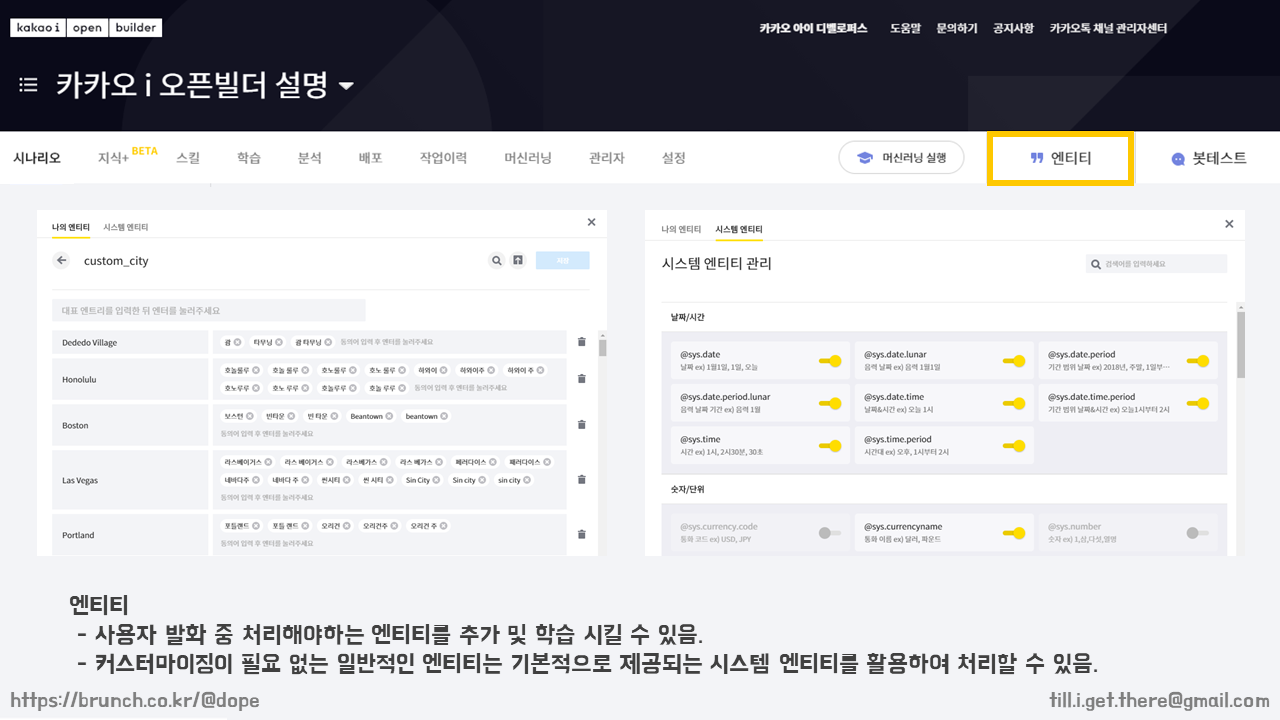Click the kakao i open builder logo
The height and width of the screenshot is (720, 1280).
pos(86,28)
